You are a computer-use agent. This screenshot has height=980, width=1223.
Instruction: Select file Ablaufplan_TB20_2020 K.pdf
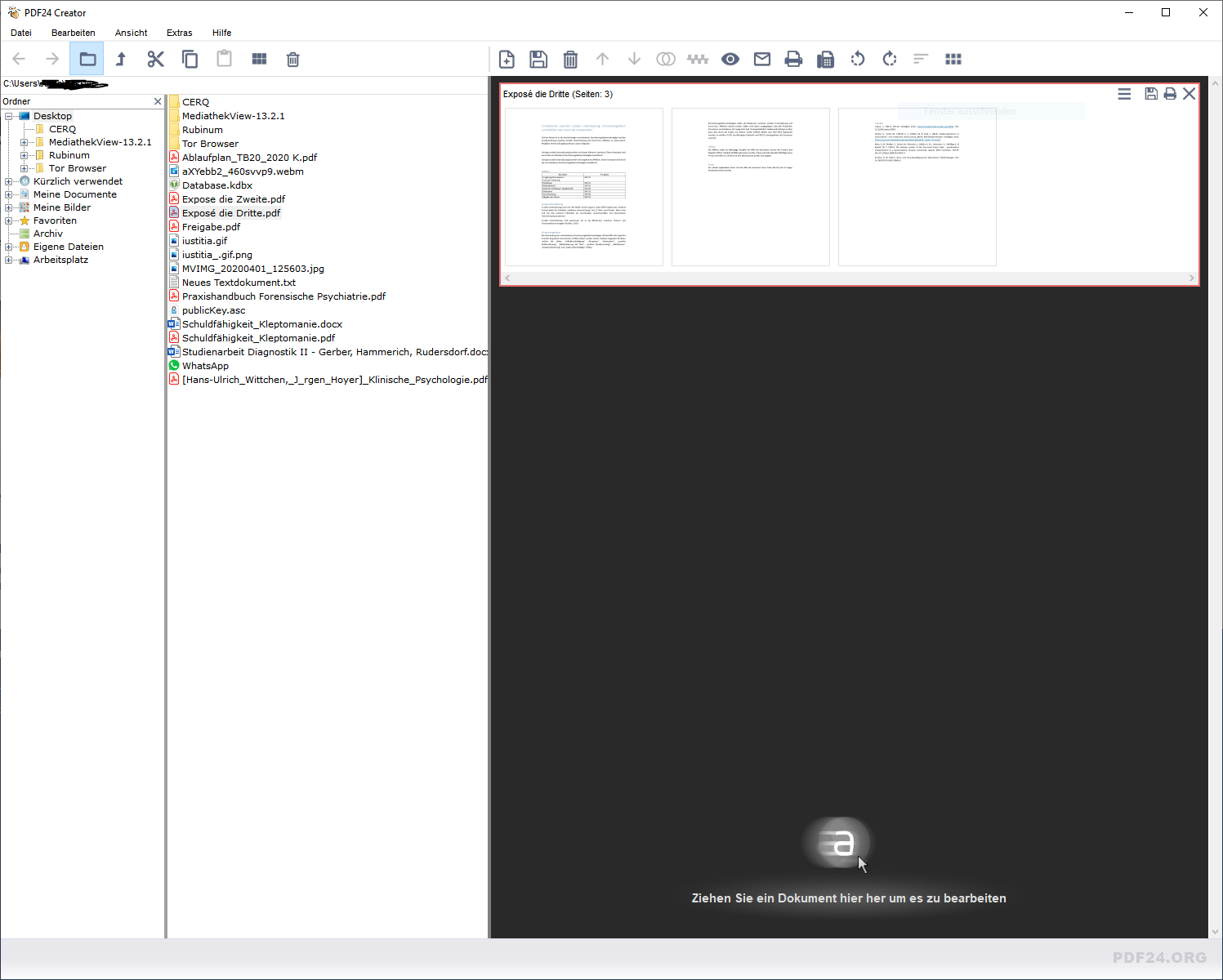[x=249, y=158]
